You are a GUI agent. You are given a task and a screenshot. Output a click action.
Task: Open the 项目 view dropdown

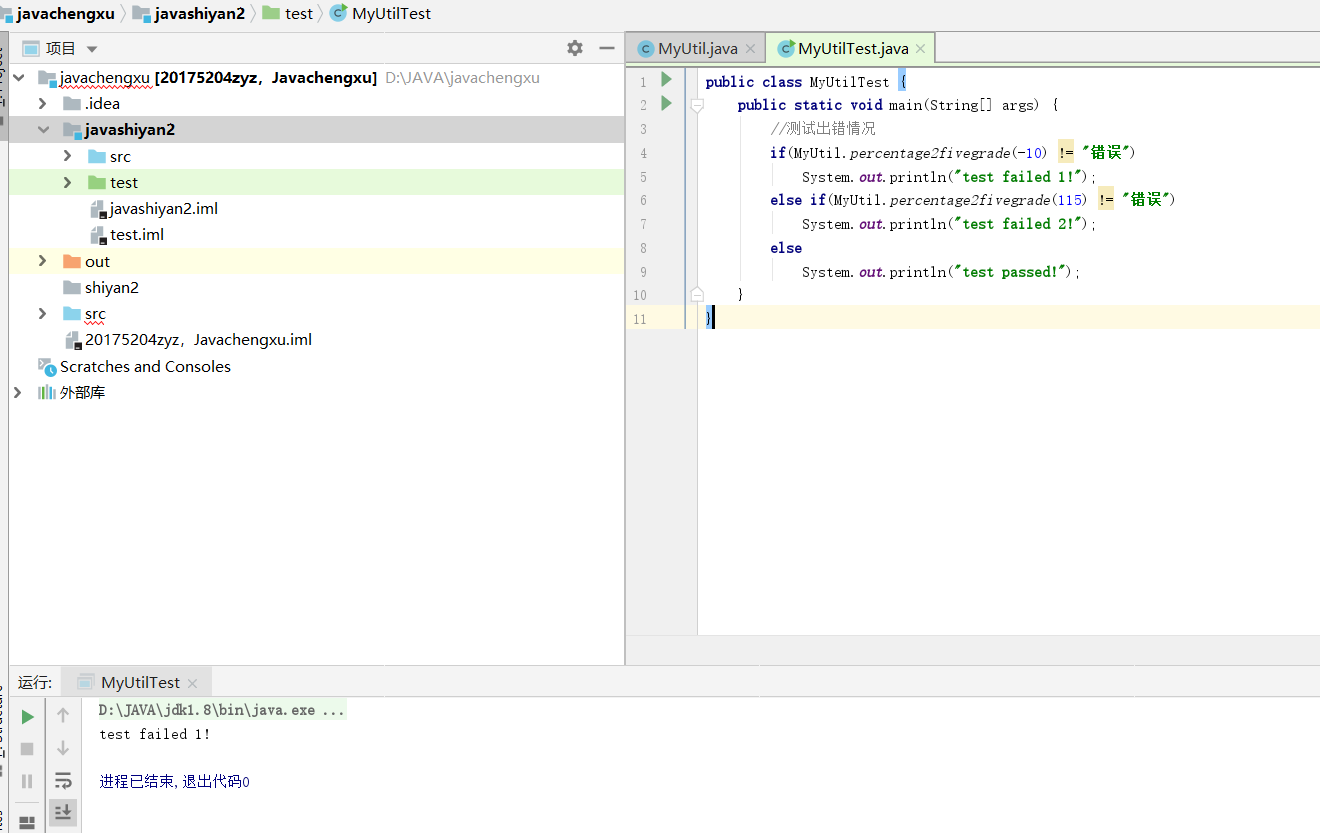[x=92, y=49]
